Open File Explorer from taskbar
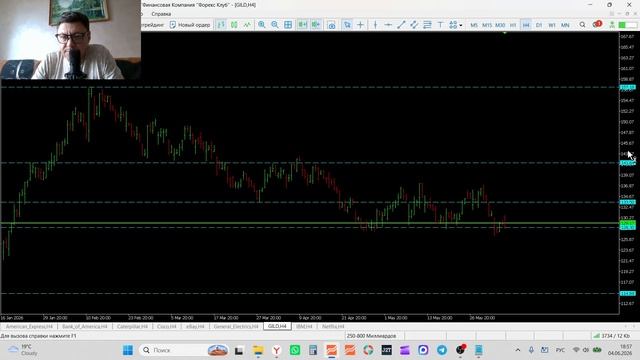 click(x=258, y=350)
